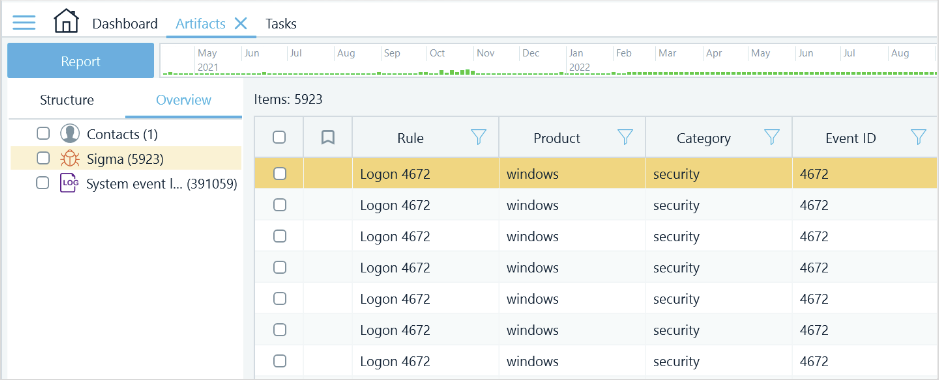Image resolution: width=939 pixels, height=382 pixels.
Task: Click 'windows' in the highlighted row
Action: (532, 174)
